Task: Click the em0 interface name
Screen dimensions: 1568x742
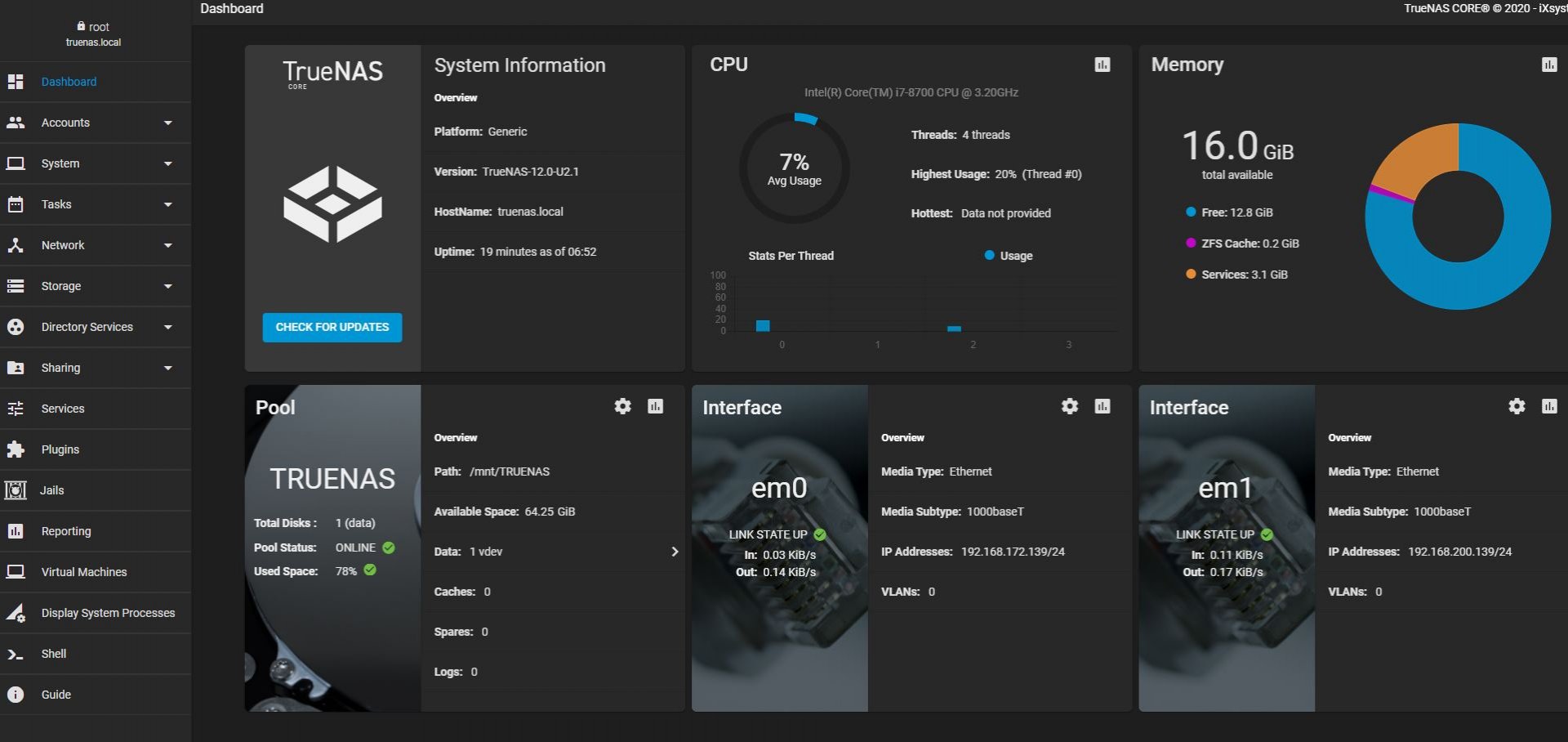Action: (779, 488)
